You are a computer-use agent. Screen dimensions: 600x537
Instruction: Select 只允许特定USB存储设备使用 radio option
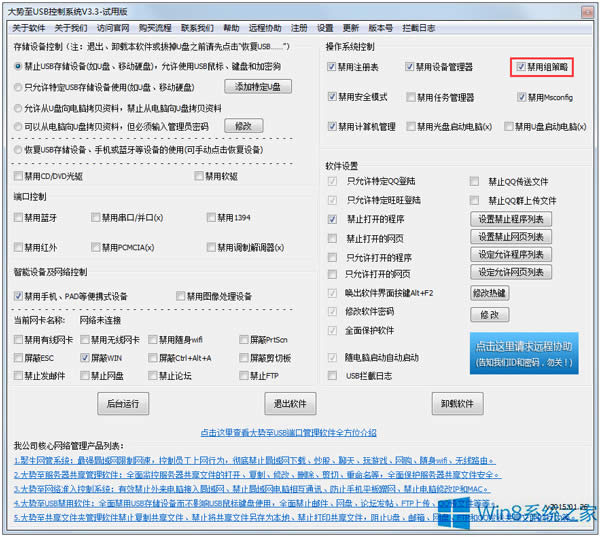18,87
